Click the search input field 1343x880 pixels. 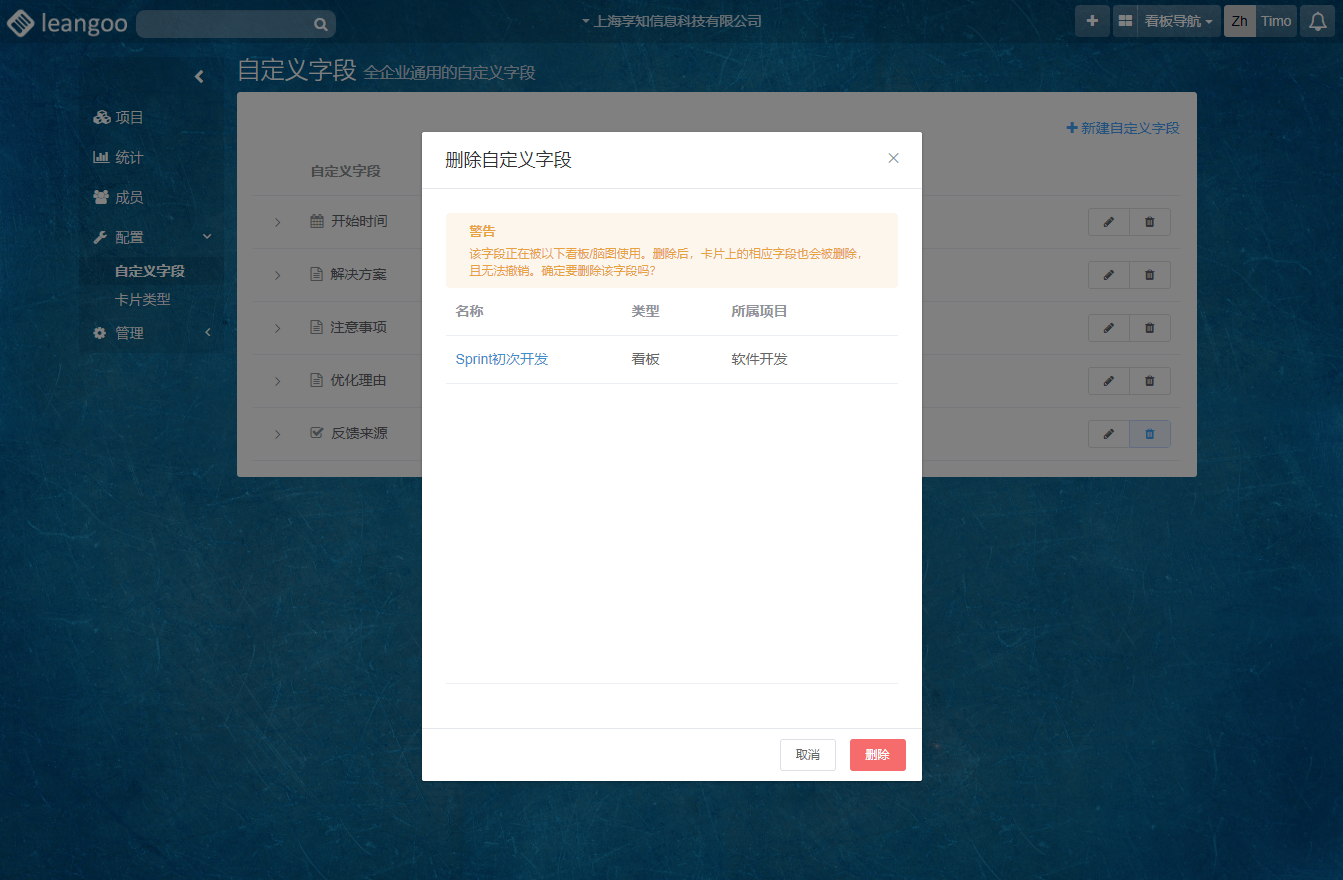point(225,24)
